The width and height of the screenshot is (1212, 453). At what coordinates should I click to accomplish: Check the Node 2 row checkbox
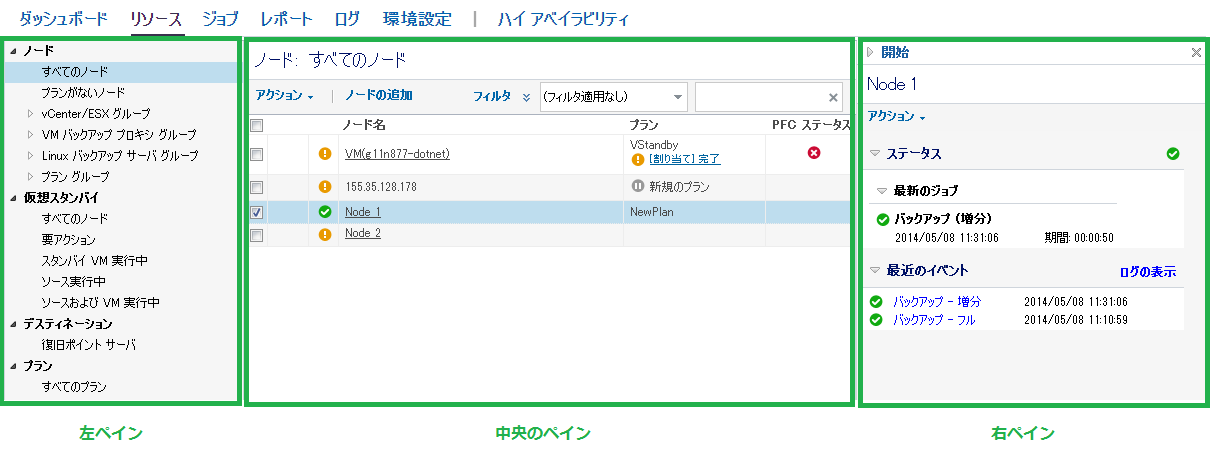click(257, 235)
